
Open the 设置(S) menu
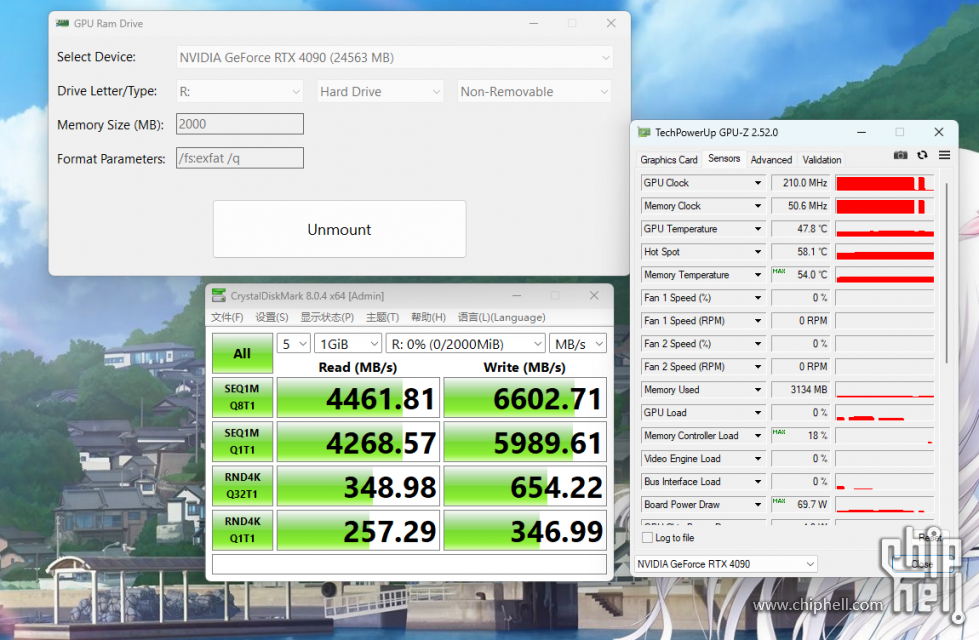tap(272, 317)
